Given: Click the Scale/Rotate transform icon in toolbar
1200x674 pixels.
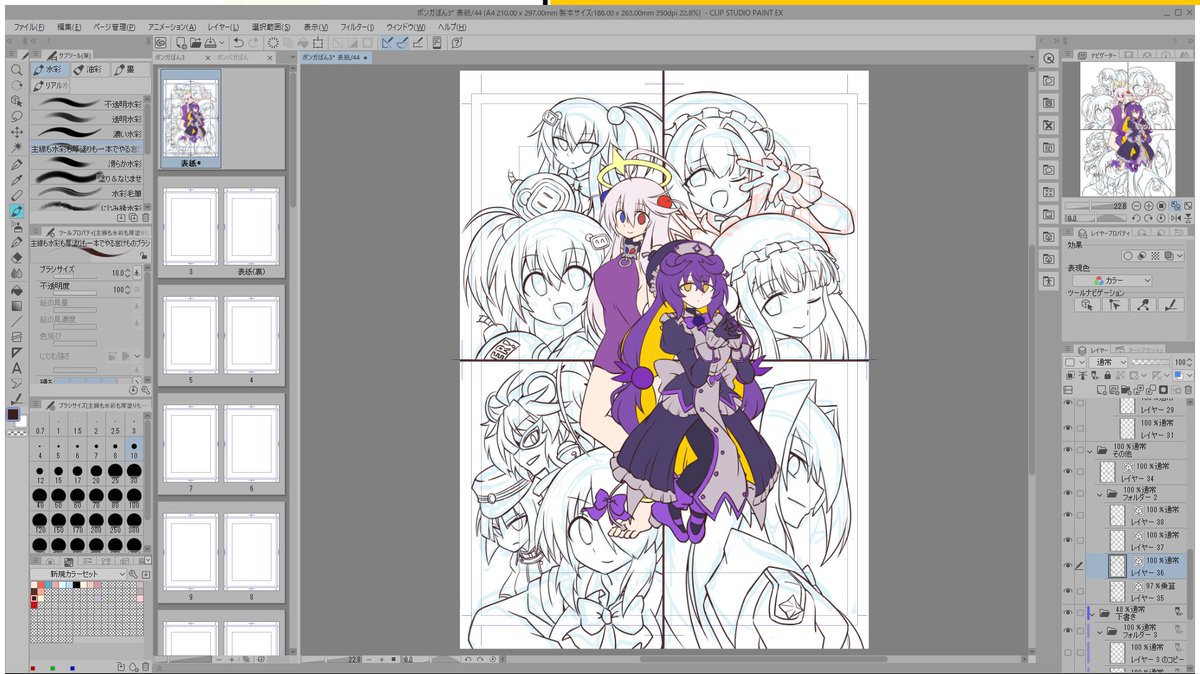Looking at the screenshot, I should pyautogui.click(x=318, y=43).
